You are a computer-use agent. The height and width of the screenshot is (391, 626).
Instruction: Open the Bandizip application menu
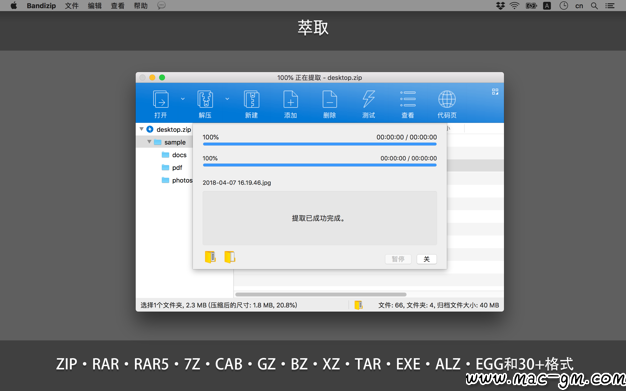(x=41, y=6)
